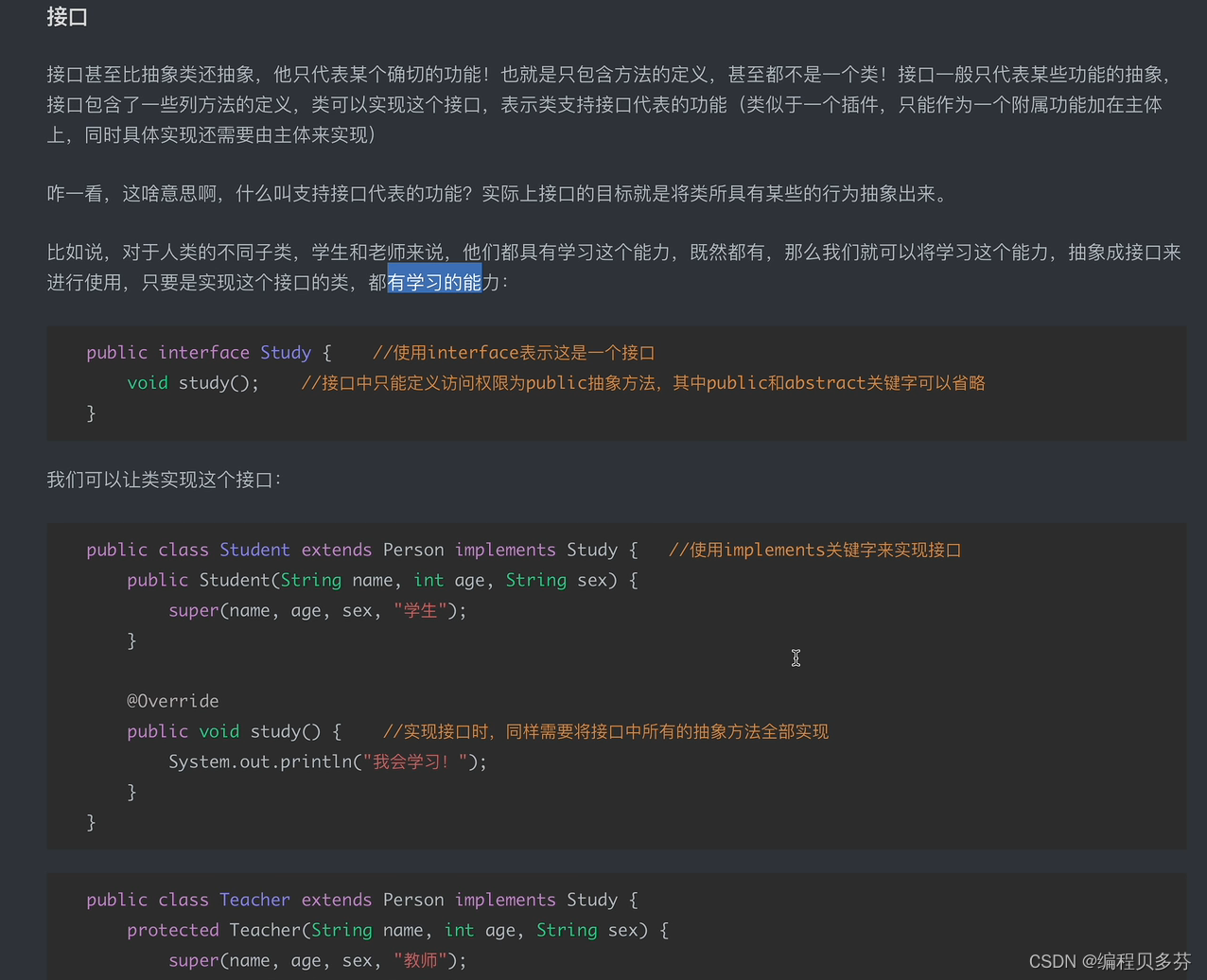Click the constructor line "public Student(String name, int age, String sex) {"

382,581
